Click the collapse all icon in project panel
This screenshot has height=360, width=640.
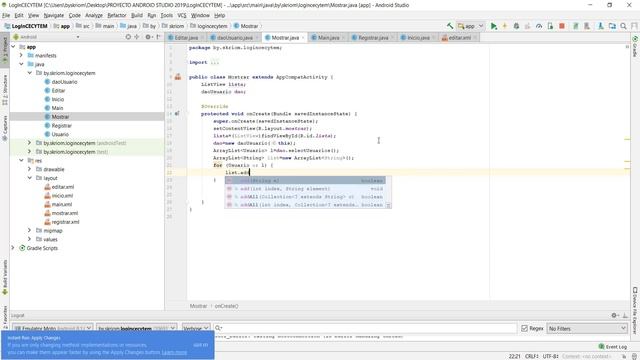137,37
